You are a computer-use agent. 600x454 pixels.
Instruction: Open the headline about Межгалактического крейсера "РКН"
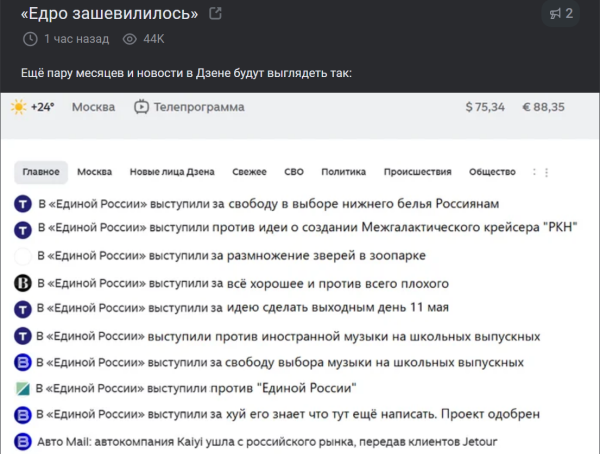click(x=307, y=227)
